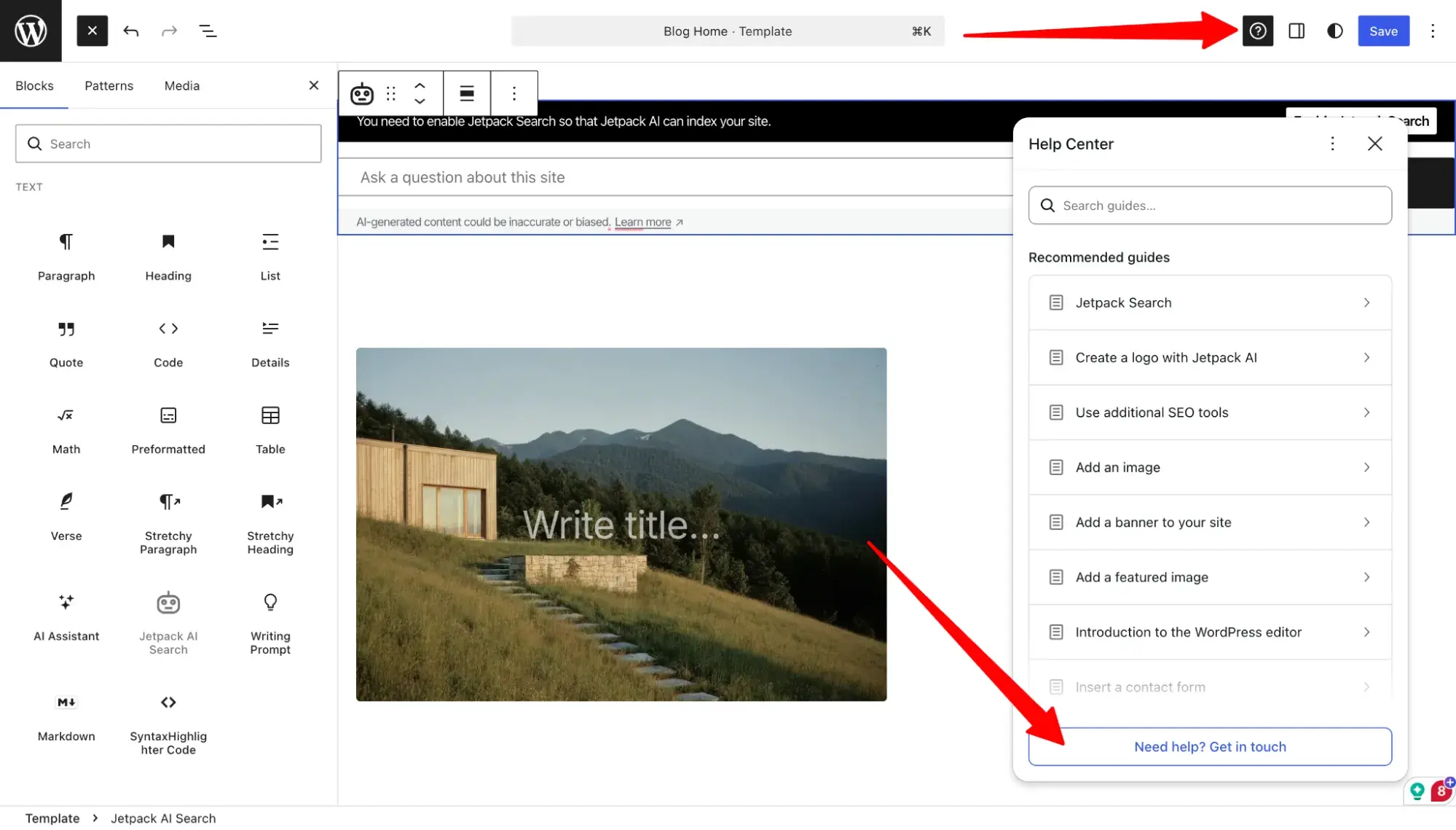Image resolution: width=1456 pixels, height=830 pixels.
Task: Switch to the Patterns tab
Action: coord(109,85)
